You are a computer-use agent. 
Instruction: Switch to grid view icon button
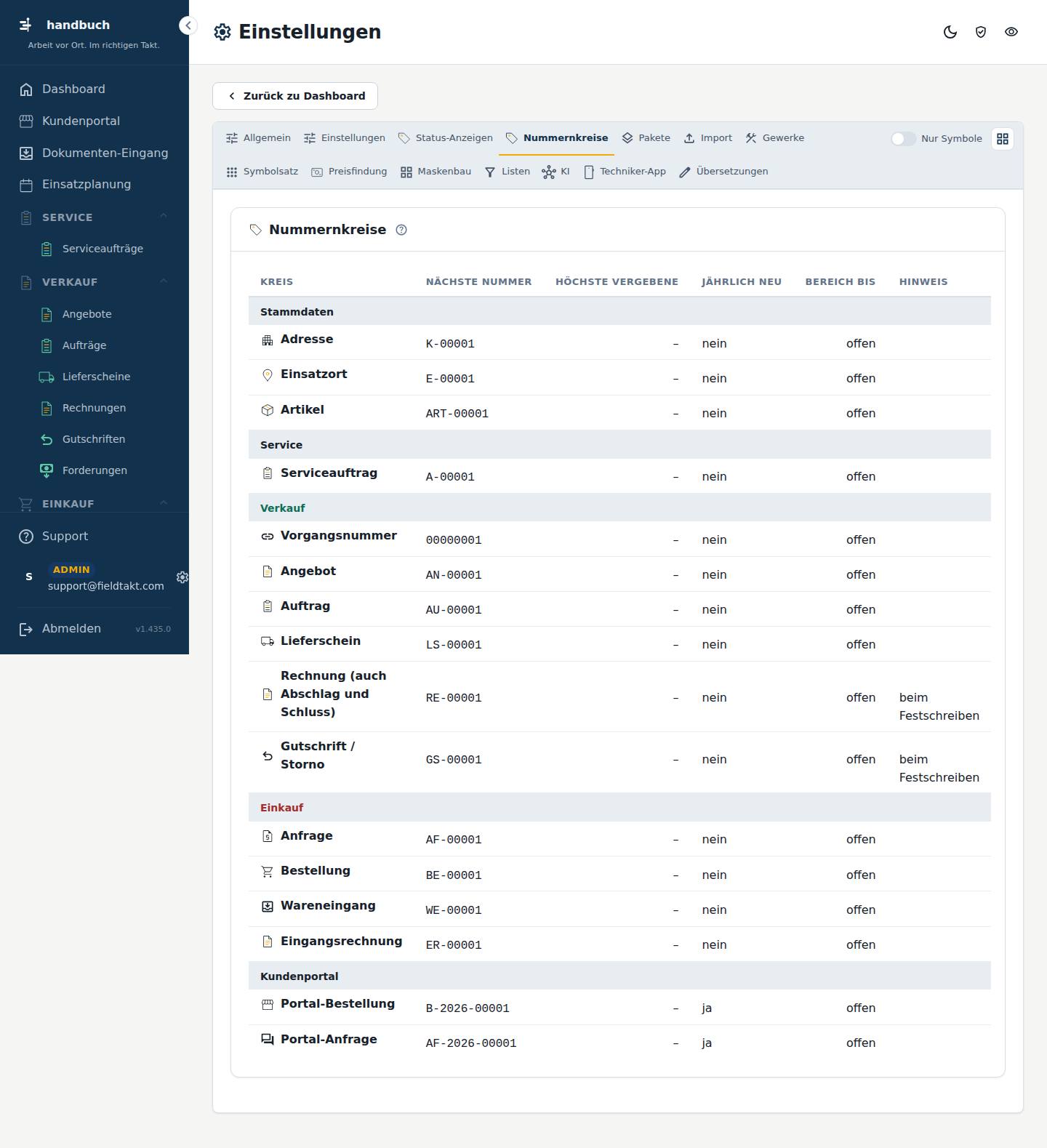pyautogui.click(x=1003, y=139)
